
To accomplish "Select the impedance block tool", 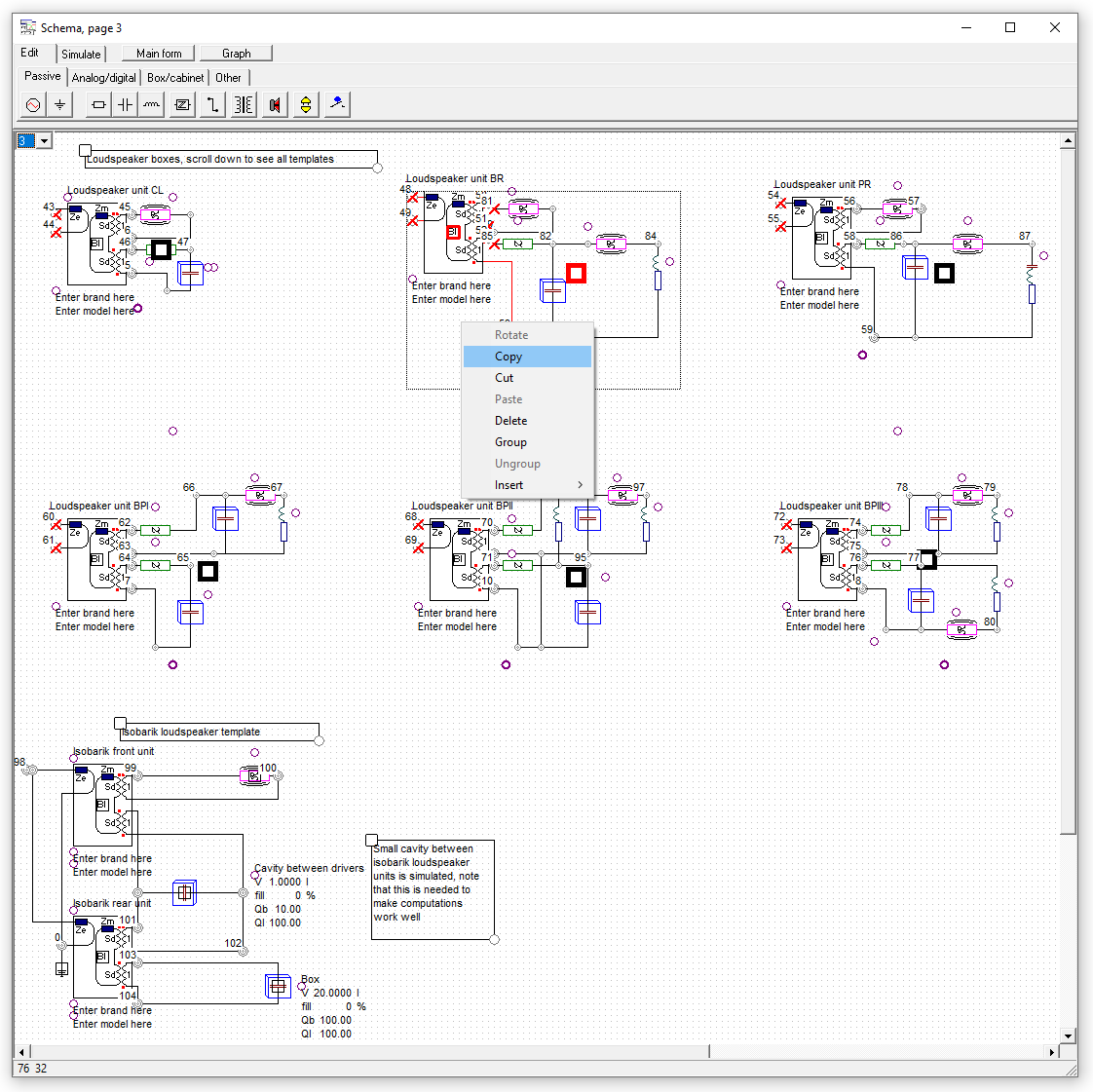I will coord(182,104).
